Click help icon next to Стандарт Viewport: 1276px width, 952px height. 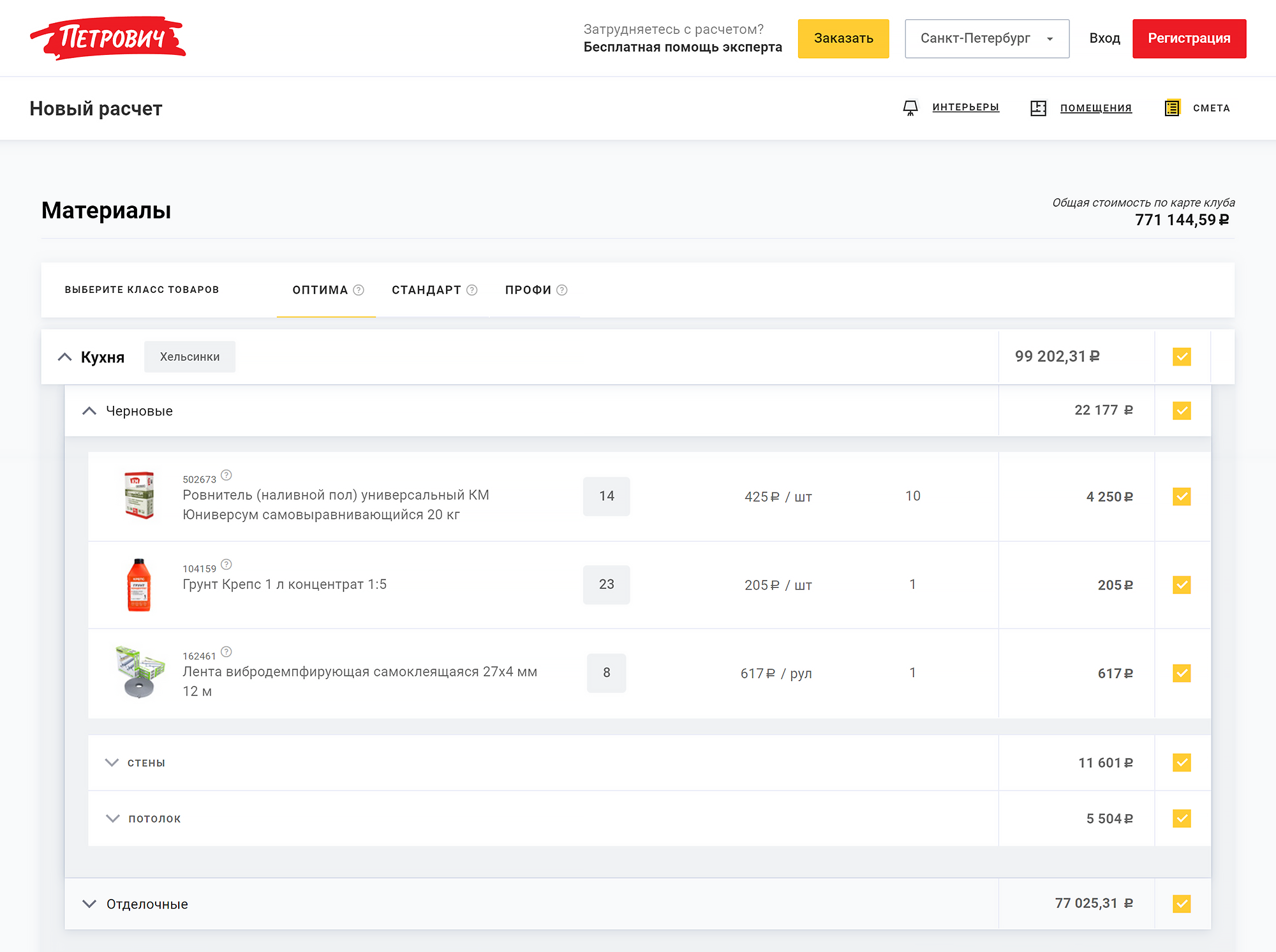tap(471, 290)
